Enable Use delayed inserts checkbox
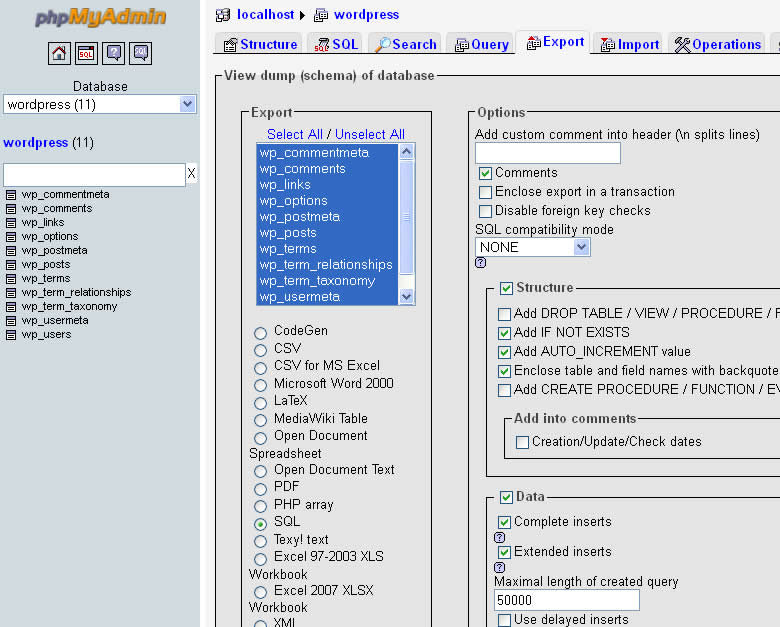This screenshot has width=780, height=627. (x=504, y=620)
